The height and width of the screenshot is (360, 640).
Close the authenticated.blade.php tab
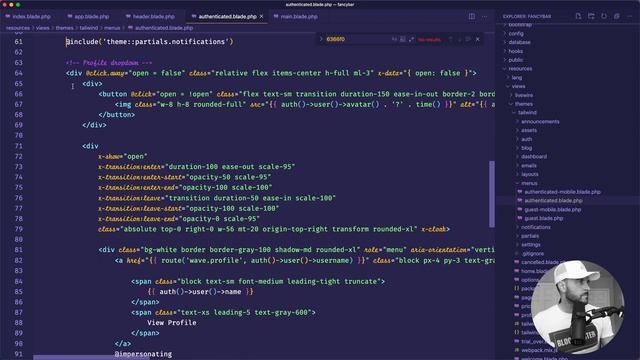(261, 17)
